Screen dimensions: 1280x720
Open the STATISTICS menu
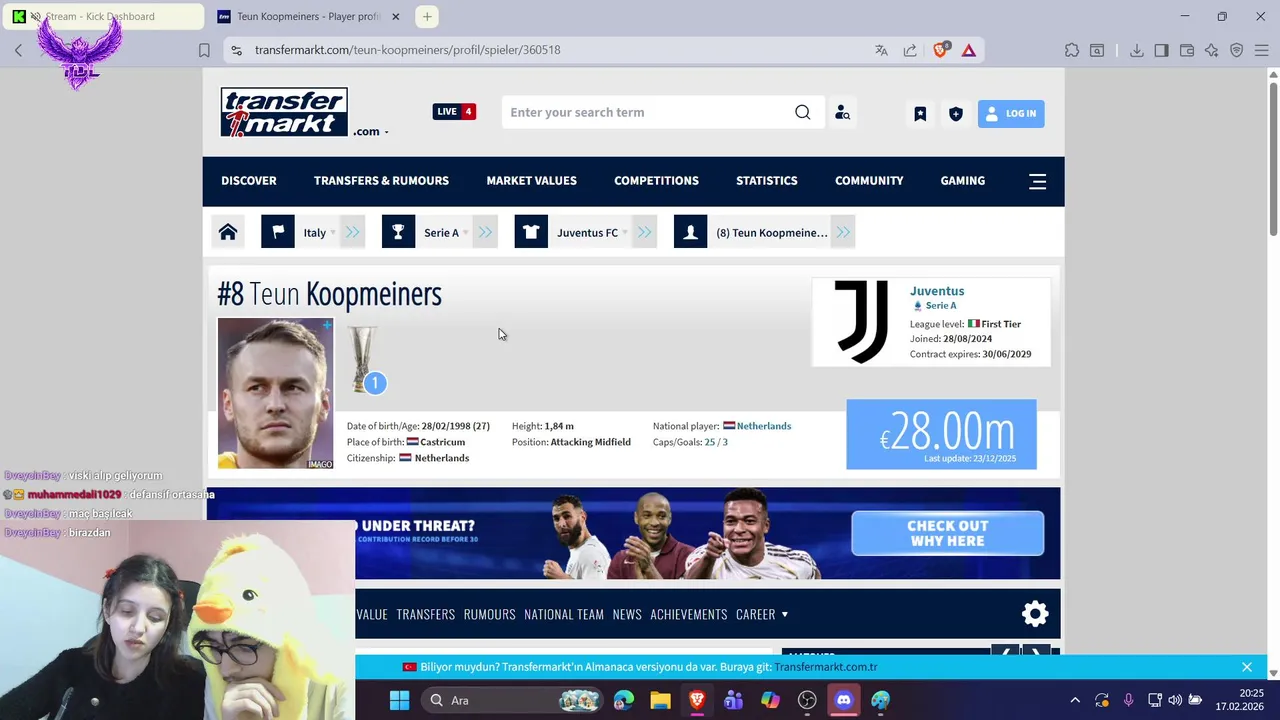(x=767, y=181)
